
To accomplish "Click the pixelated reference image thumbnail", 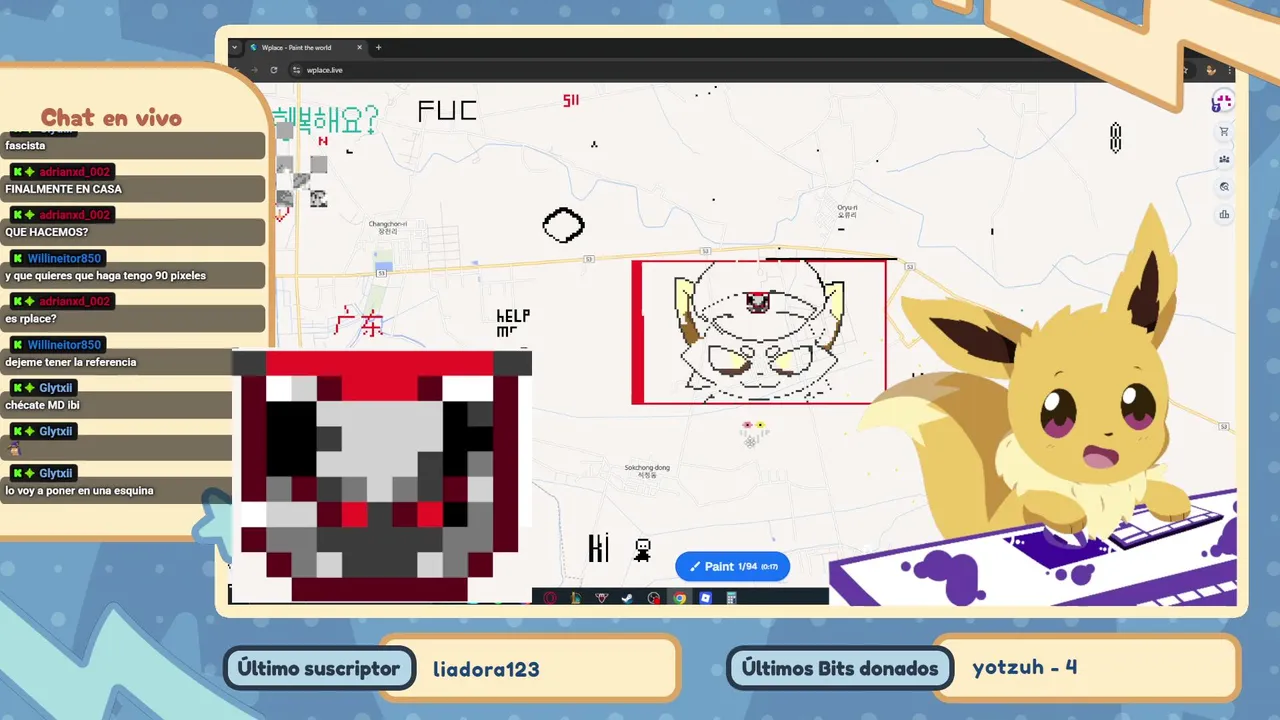I will point(381,476).
